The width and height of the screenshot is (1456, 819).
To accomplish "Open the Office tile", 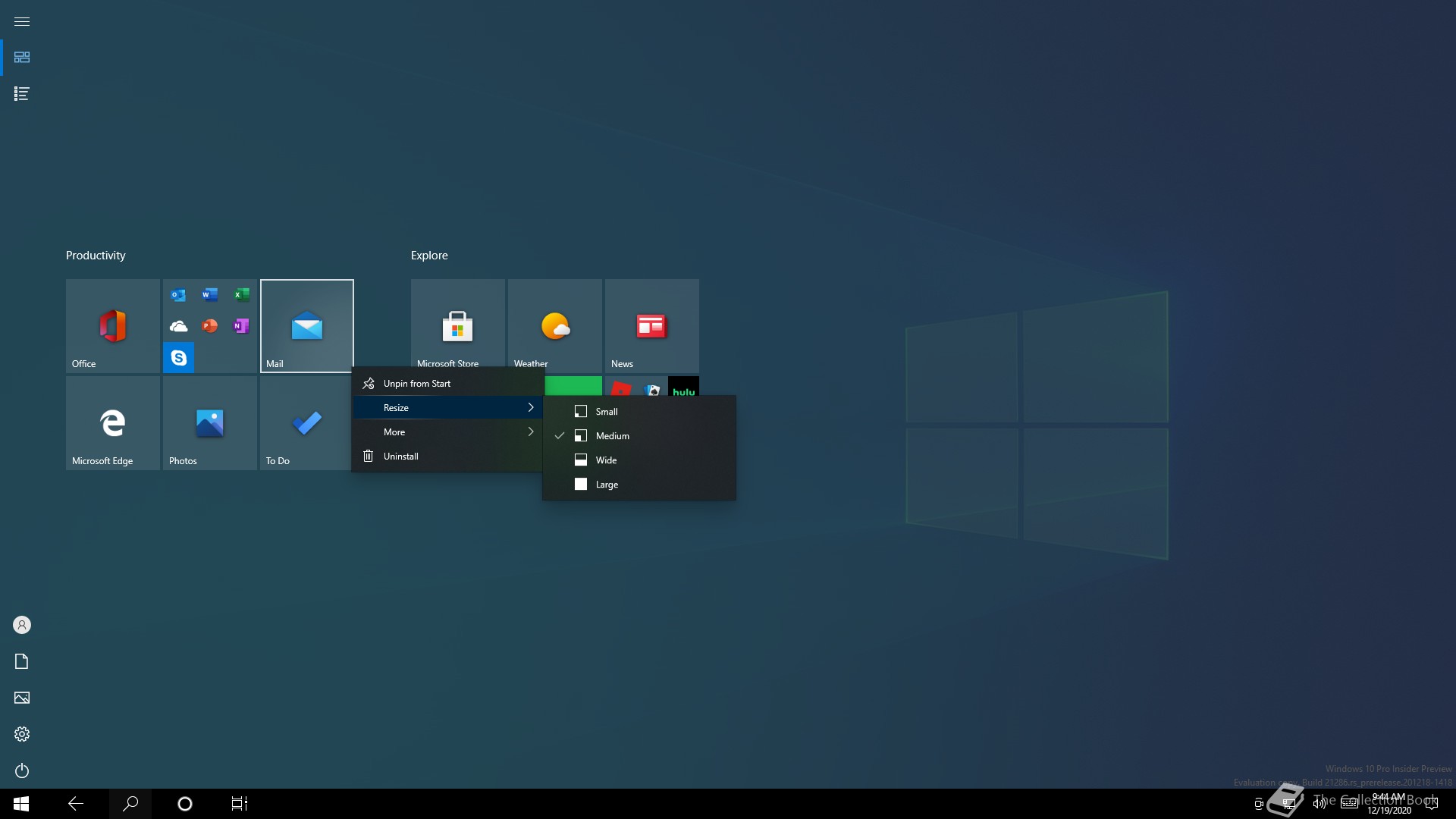I will click(x=112, y=326).
